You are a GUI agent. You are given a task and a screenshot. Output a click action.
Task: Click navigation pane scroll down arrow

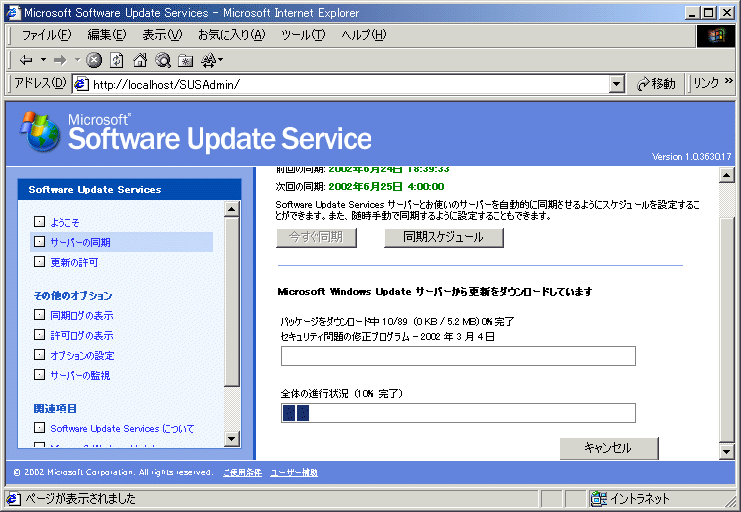pos(232,439)
